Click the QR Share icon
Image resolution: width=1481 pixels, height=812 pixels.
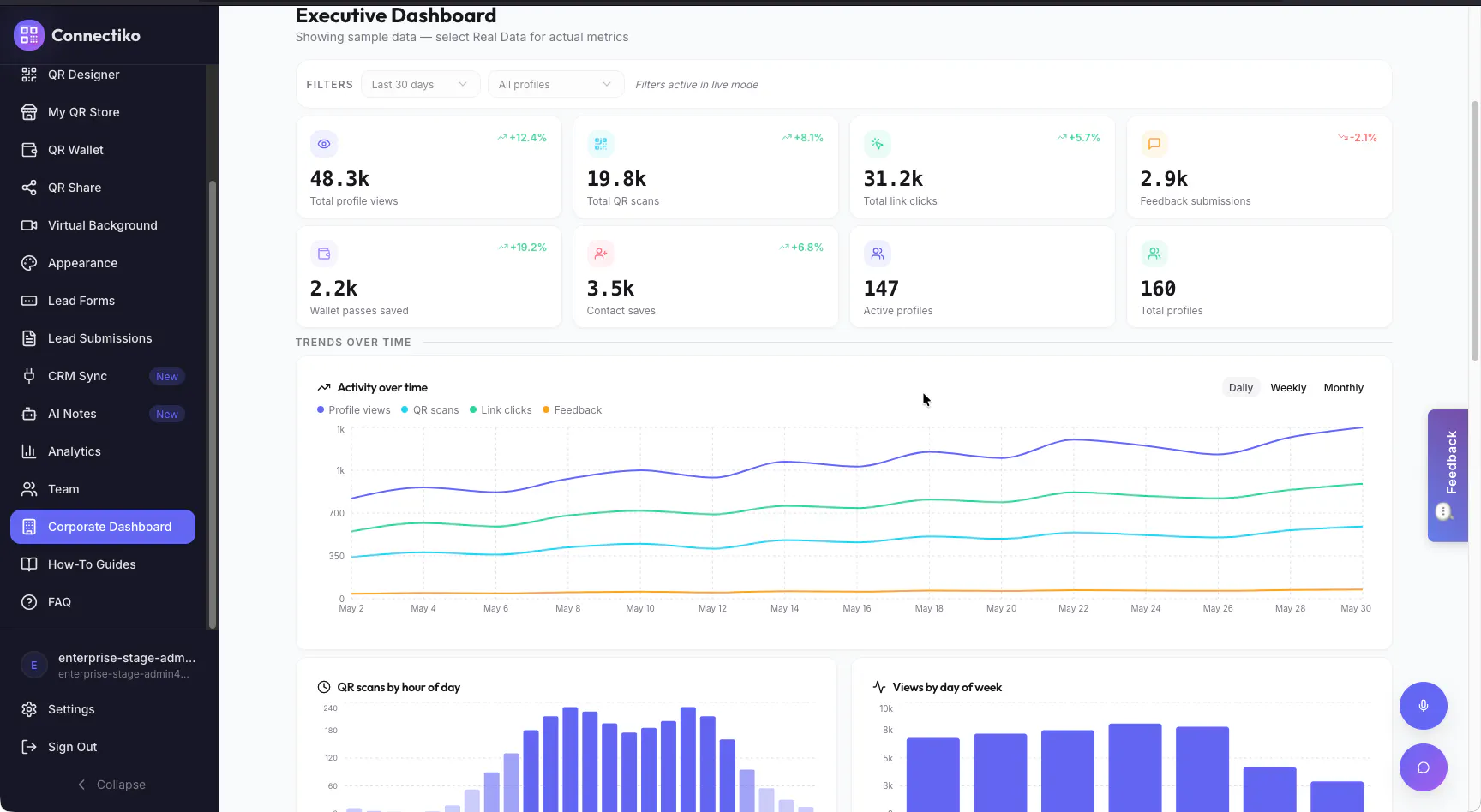pos(29,188)
